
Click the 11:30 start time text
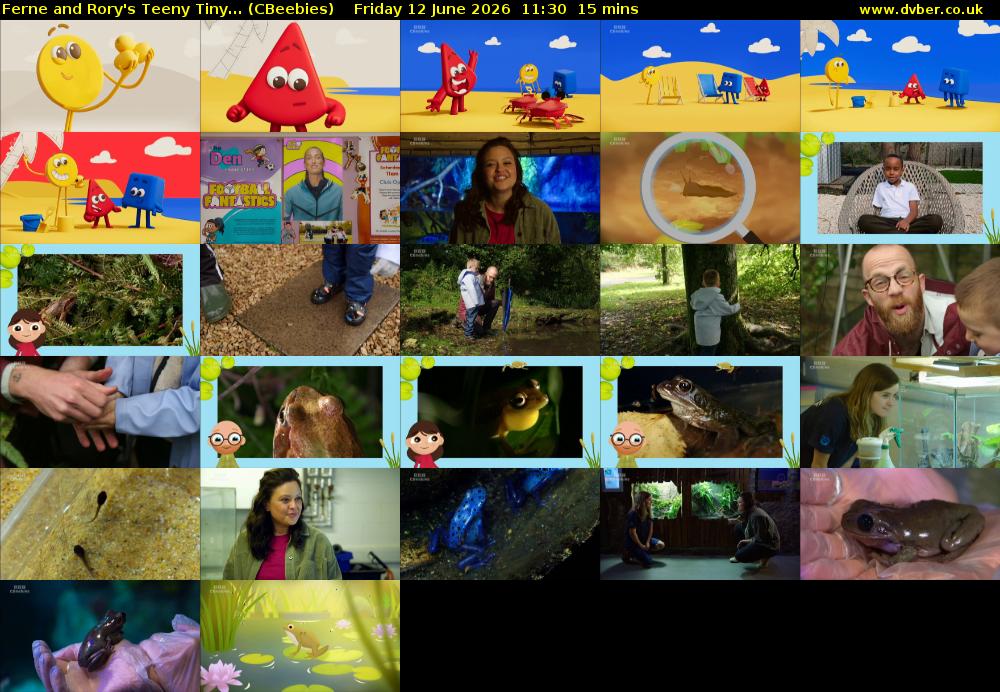tap(542, 9)
